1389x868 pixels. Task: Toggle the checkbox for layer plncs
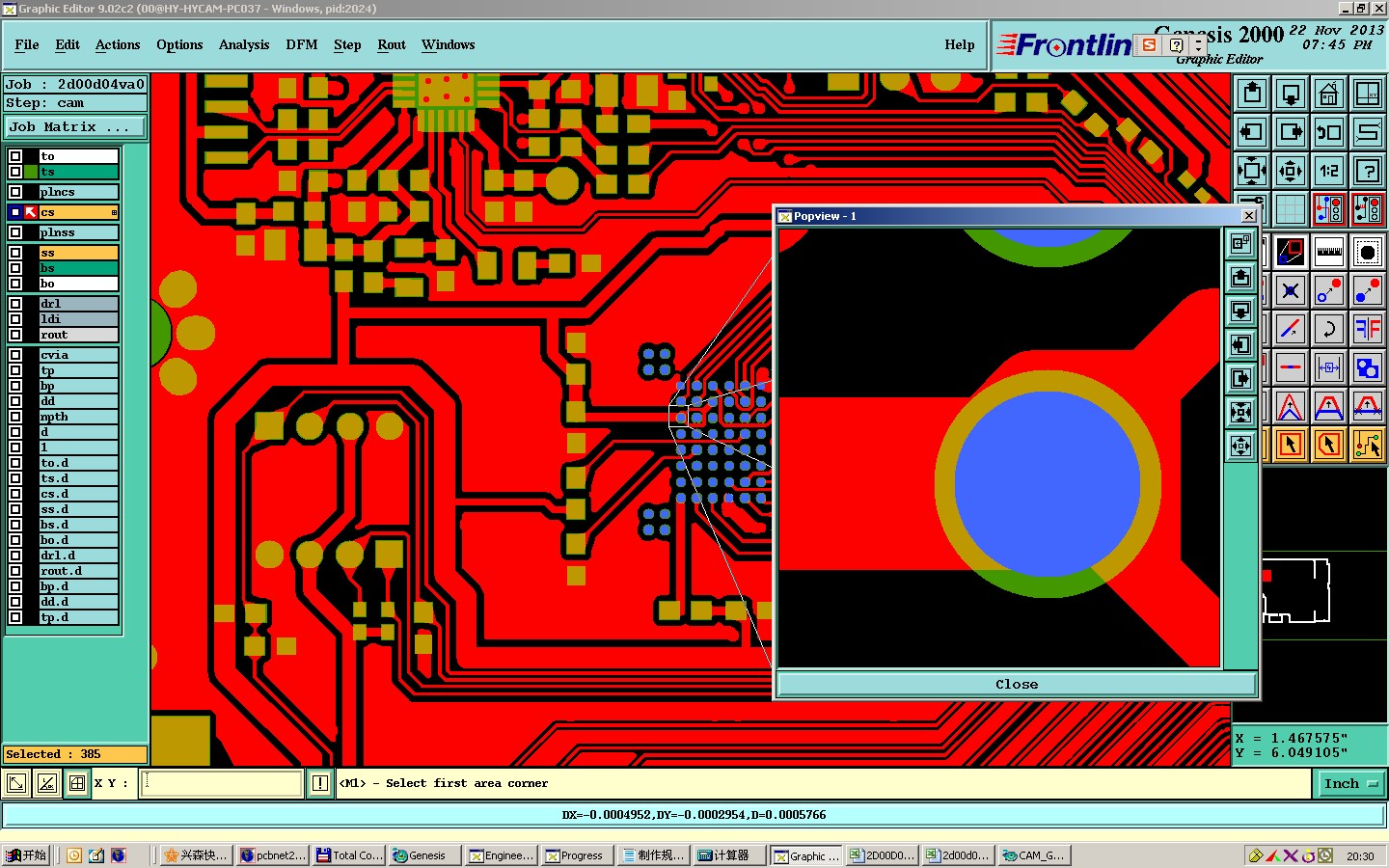(15, 192)
